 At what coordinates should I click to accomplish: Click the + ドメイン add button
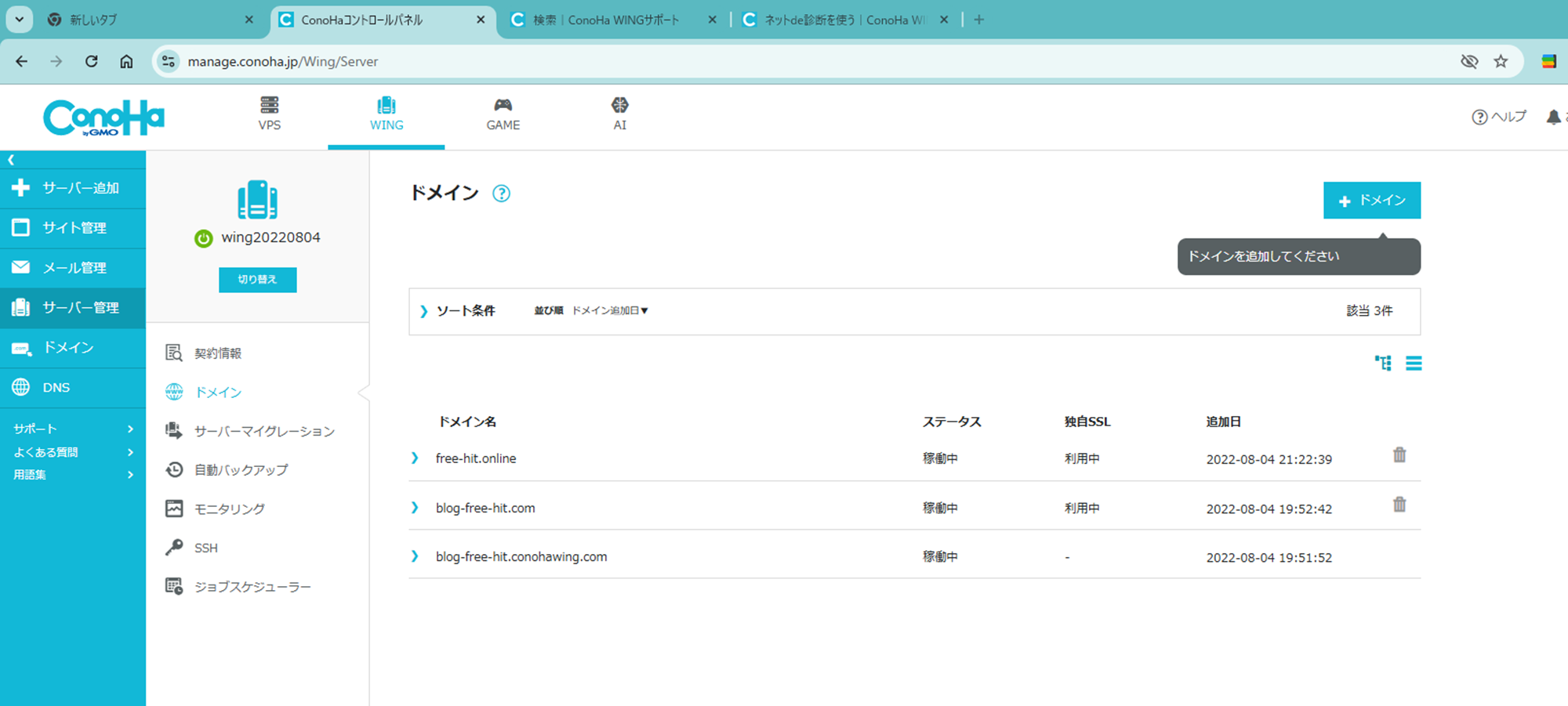point(1372,201)
